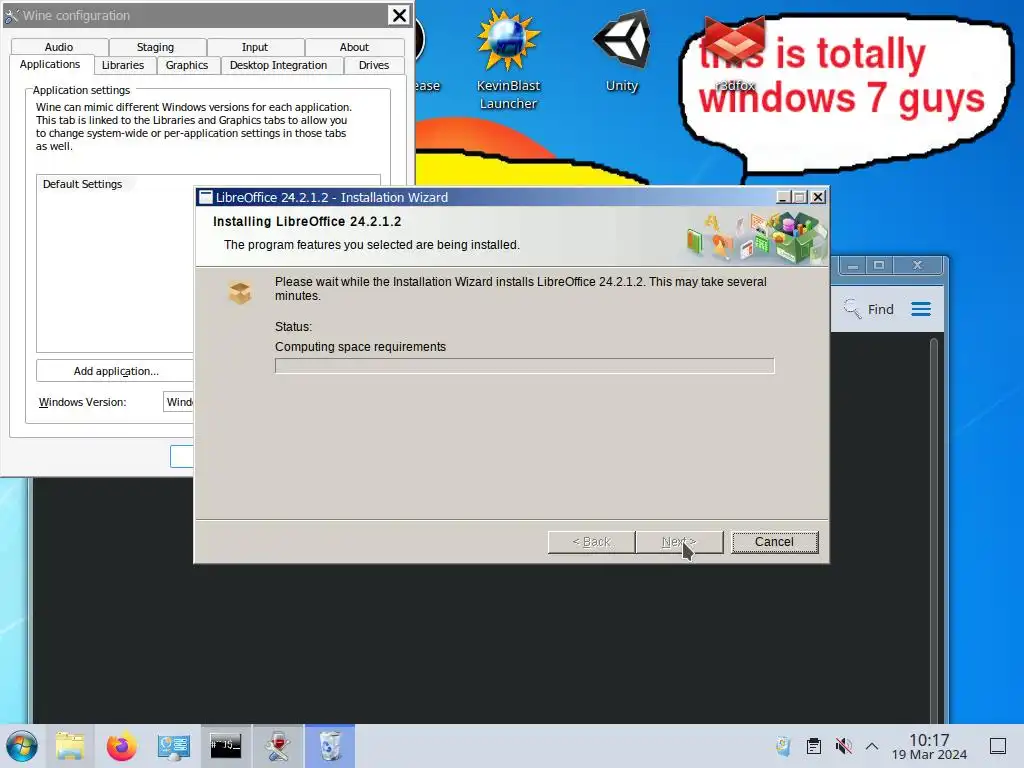Open the Graphics tab

point(187,65)
